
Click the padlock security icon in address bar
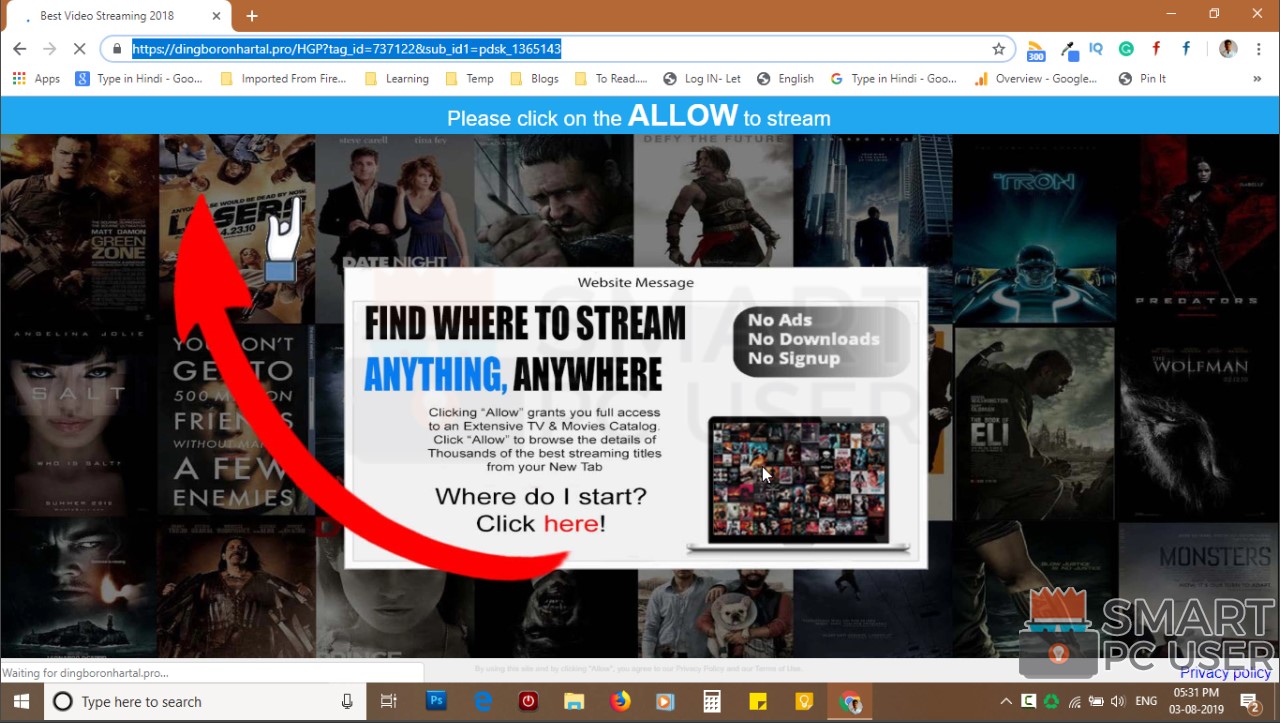(x=116, y=48)
